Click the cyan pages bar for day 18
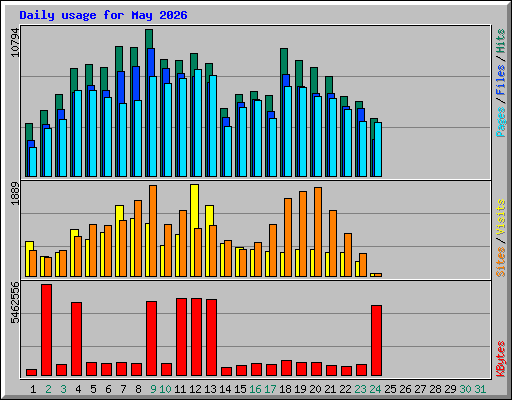This screenshot has width=512, height=400. click(x=288, y=131)
